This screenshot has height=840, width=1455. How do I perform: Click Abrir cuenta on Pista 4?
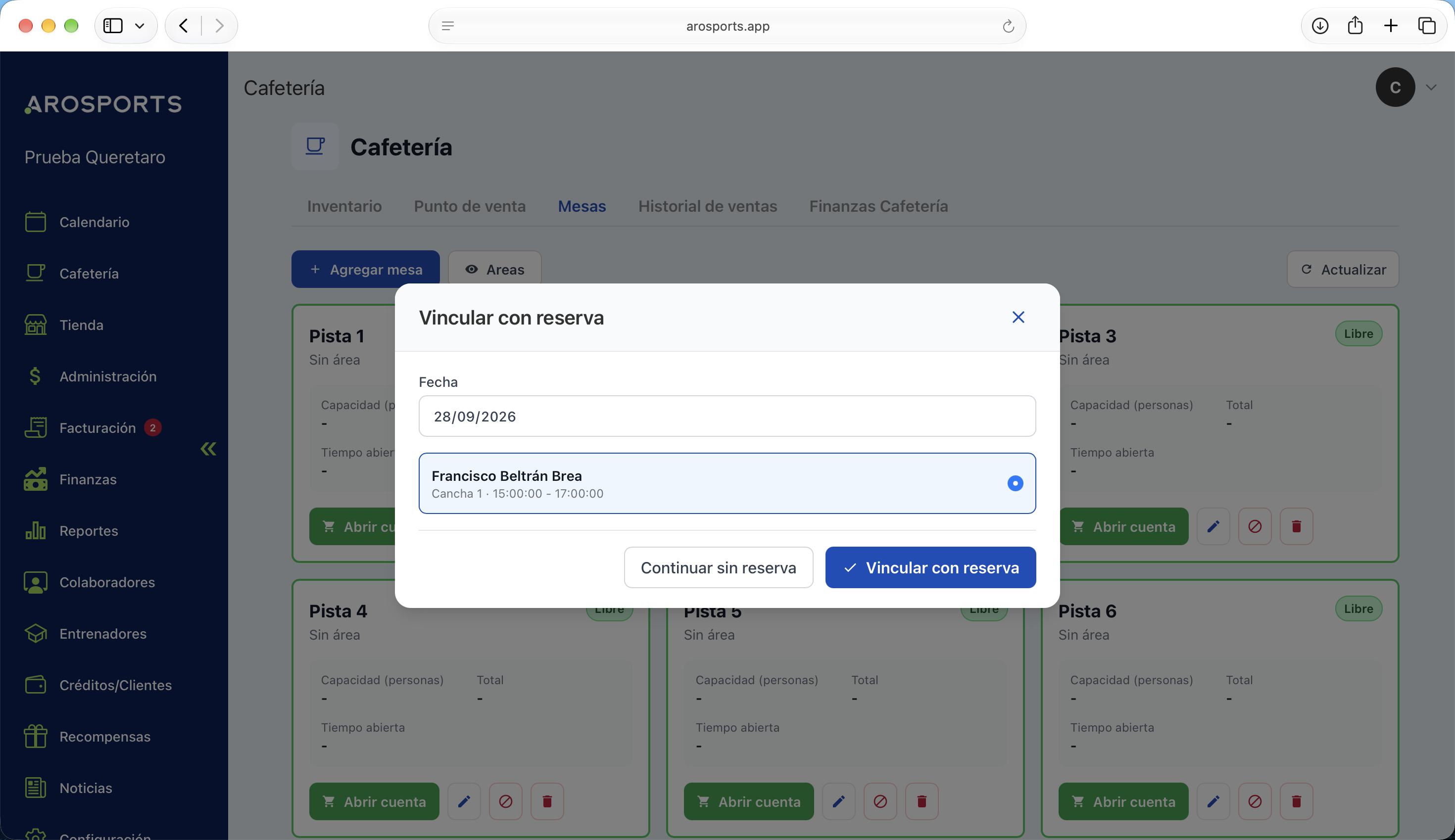pyautogui.click(x=374, y=801)
